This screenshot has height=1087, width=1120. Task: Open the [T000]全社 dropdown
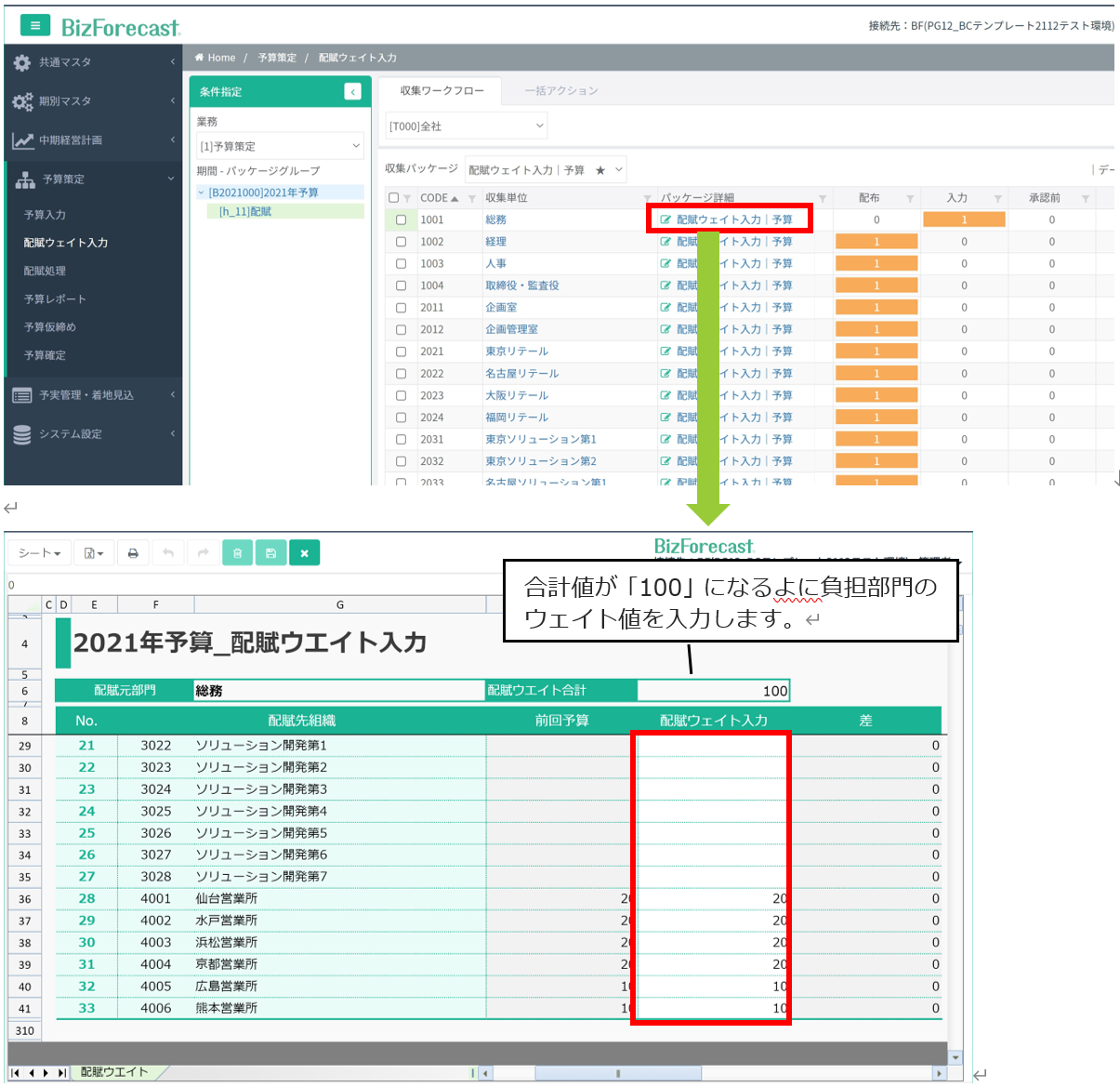tap(467, 126)
